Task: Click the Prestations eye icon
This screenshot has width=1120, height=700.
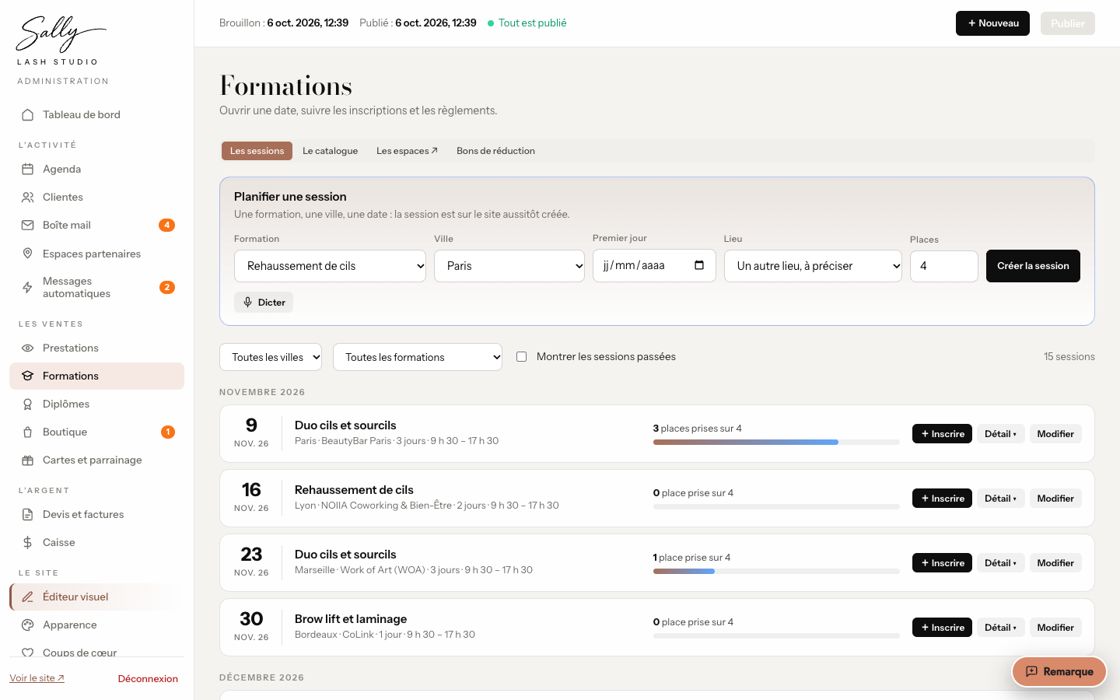Action: point(27,348)
